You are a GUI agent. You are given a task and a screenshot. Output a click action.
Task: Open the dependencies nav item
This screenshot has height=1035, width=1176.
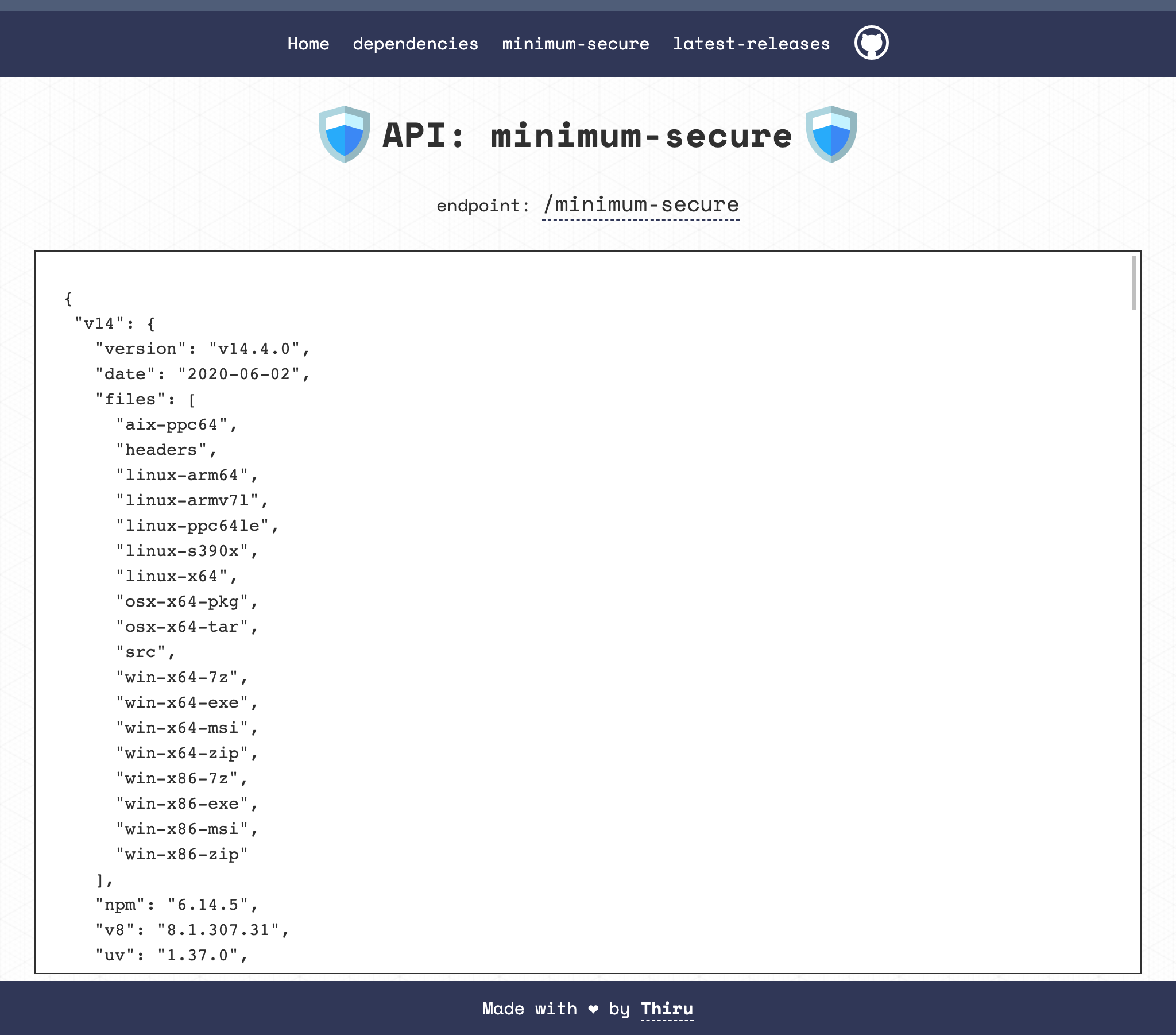[x=415, y=44]
